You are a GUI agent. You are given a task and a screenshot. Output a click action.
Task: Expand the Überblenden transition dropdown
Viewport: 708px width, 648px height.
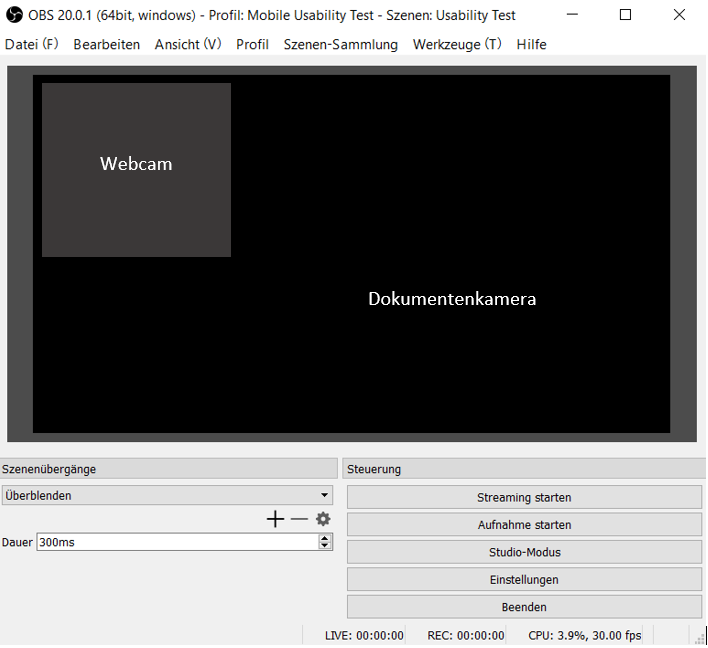click(167, 495)
